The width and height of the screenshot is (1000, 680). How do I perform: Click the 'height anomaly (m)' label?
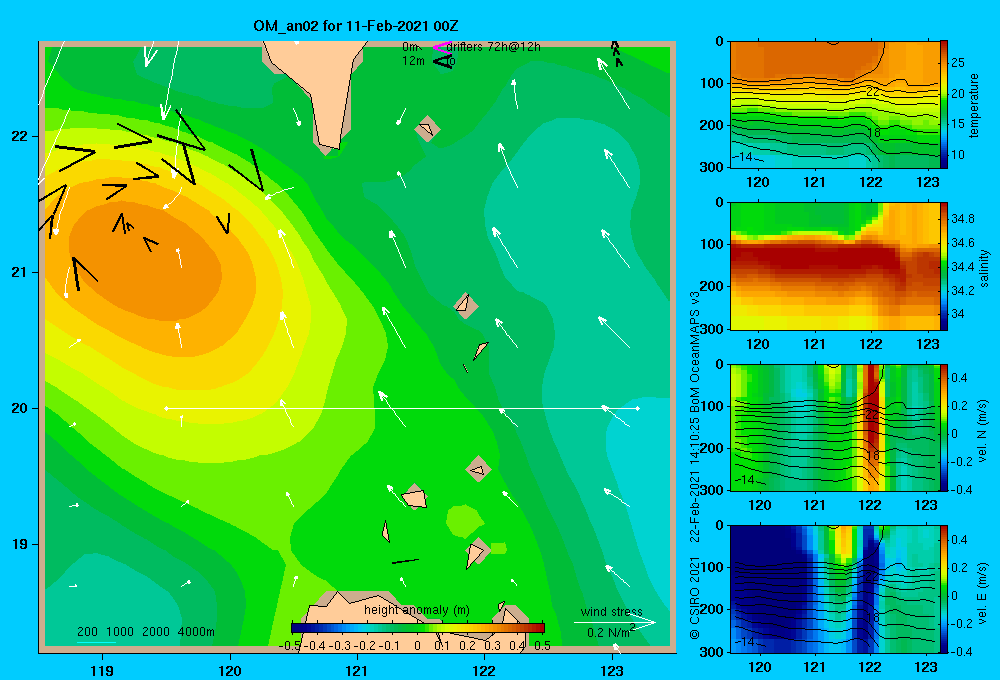click(416, 610)
